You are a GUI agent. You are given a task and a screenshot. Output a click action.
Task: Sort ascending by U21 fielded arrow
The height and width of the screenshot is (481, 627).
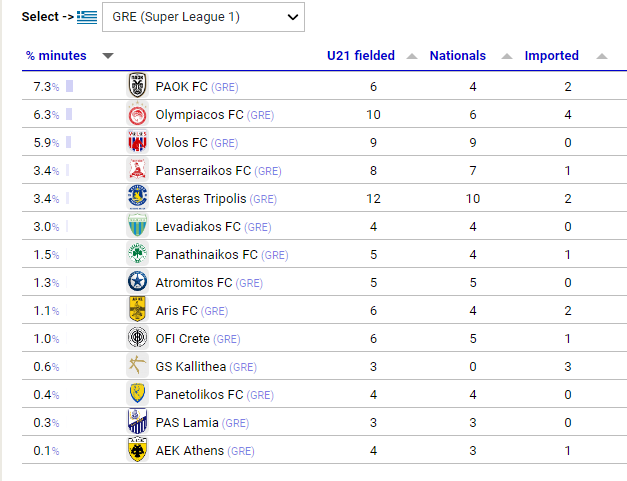(x=412, y=56)
